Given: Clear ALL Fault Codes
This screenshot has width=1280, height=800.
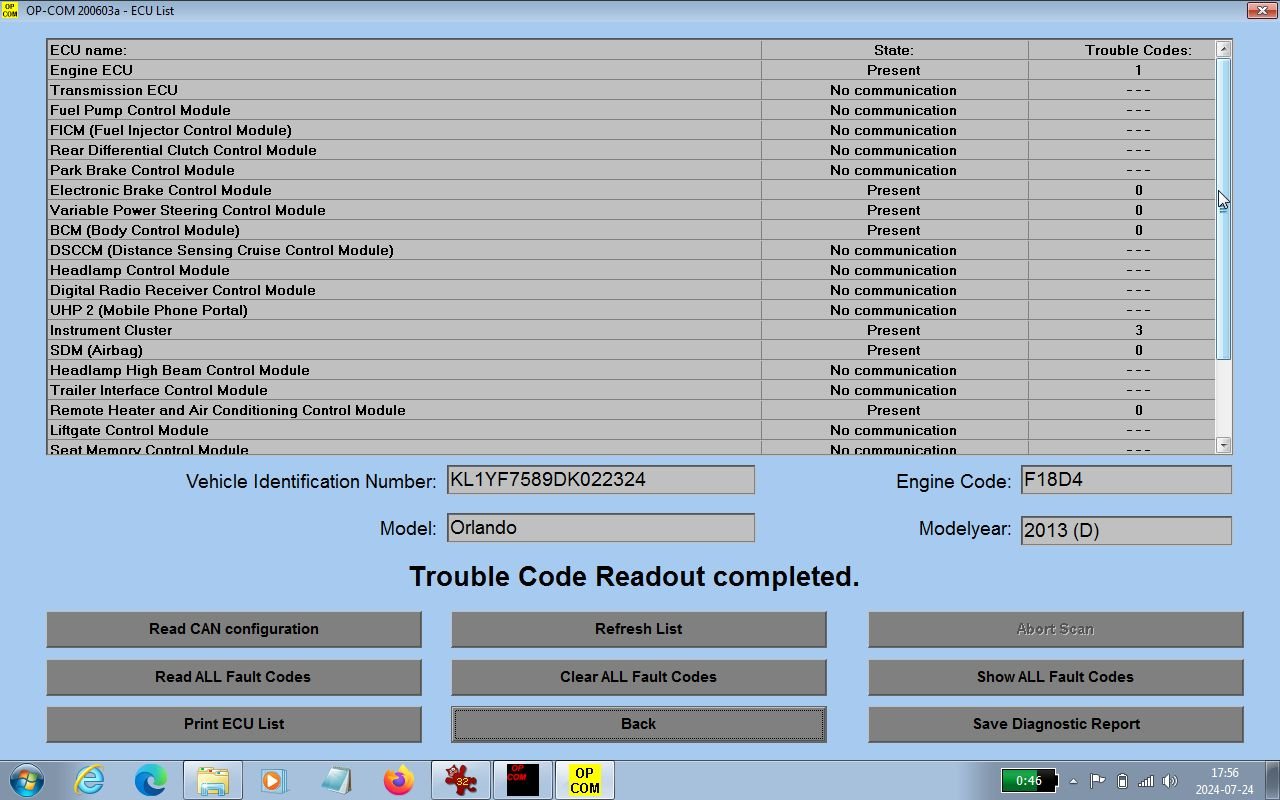Looking at the screenshot, I should tap(638, 677).
